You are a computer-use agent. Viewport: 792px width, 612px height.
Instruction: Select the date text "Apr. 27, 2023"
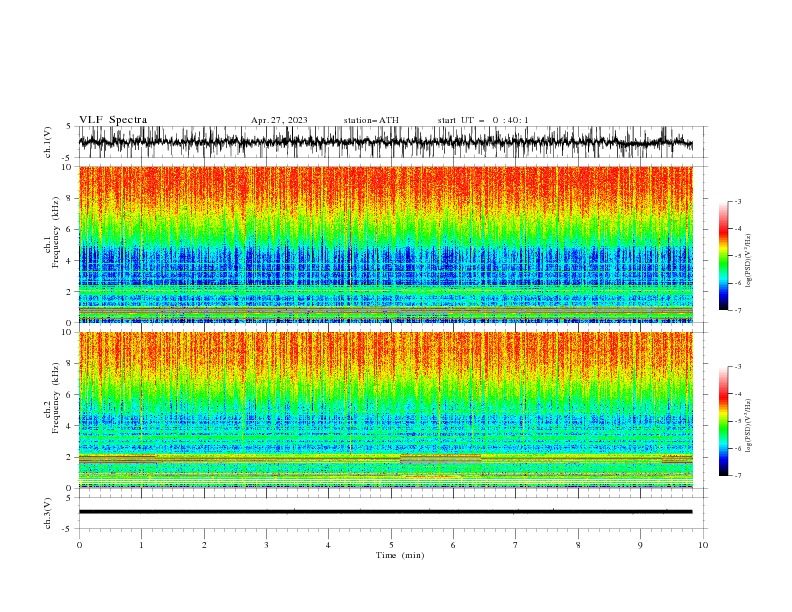(x=279, y=120)
